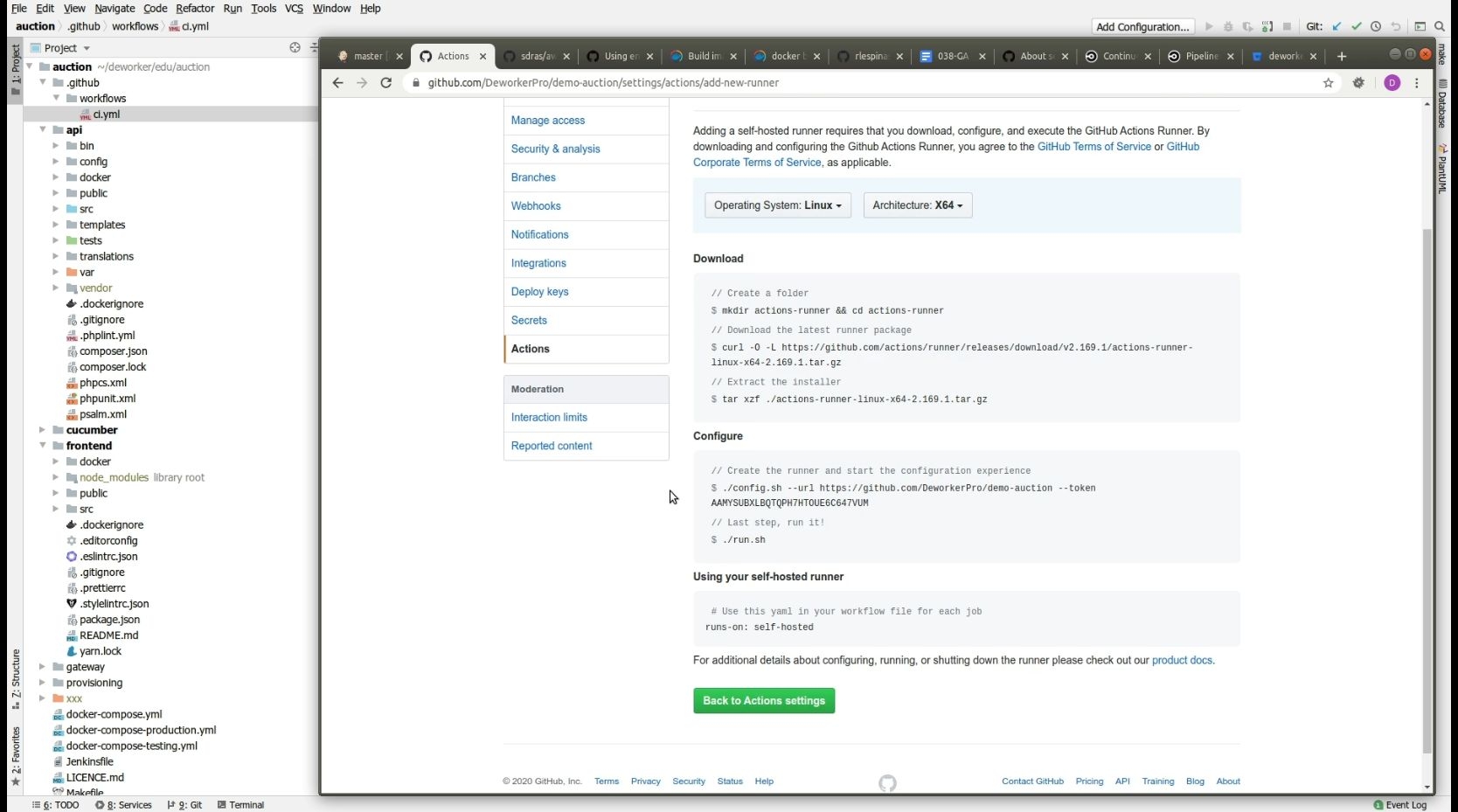Expand the vendor folder under api
This screenshot has width=1458, height=812.
pyautogui.click(x=56, y=288)
